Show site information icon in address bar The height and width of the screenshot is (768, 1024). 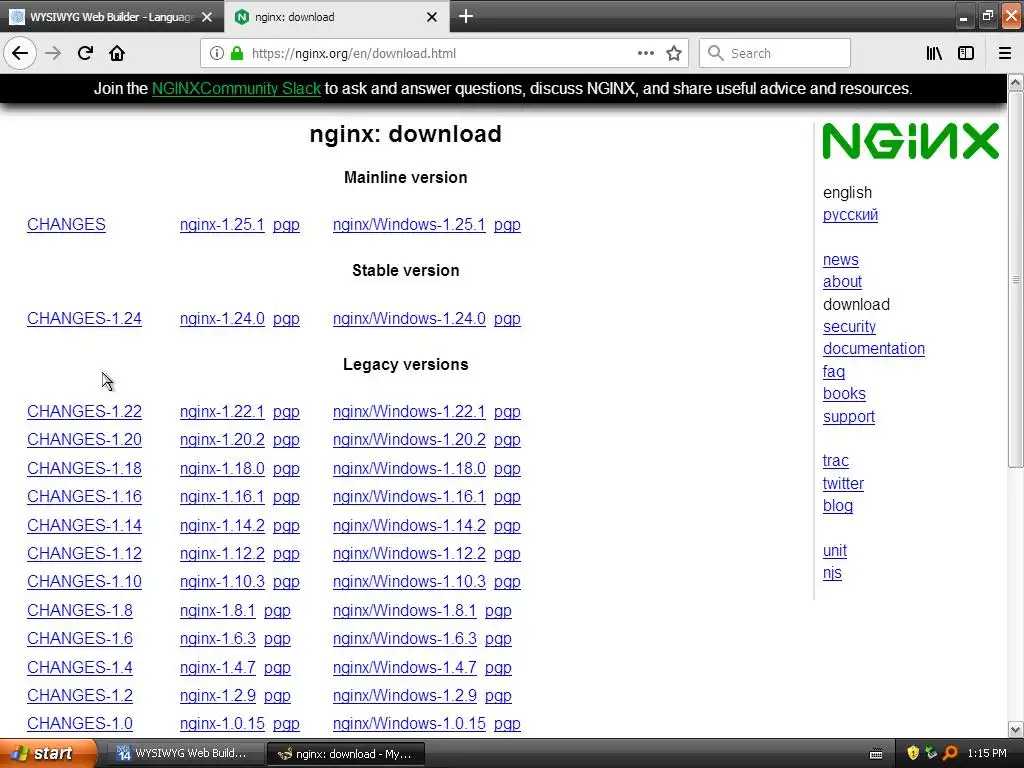(217, 54)
